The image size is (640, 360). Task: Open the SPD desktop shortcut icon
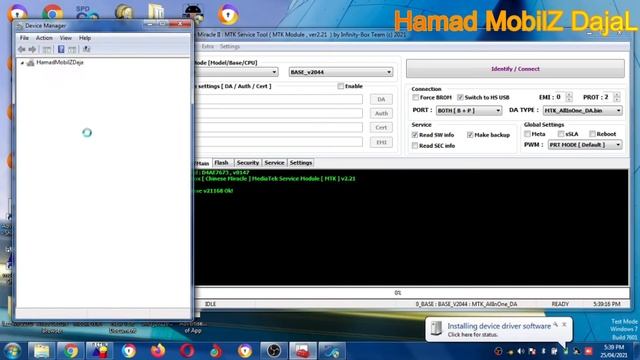(86, 12)
